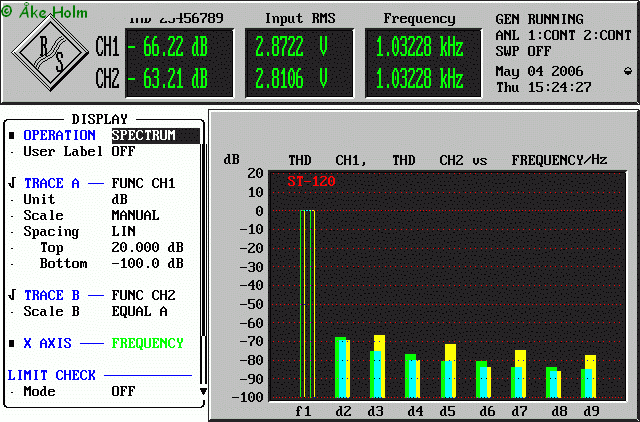
Task: Open the TRACE A FUNC CH1 selector
Action: [143, 183]
